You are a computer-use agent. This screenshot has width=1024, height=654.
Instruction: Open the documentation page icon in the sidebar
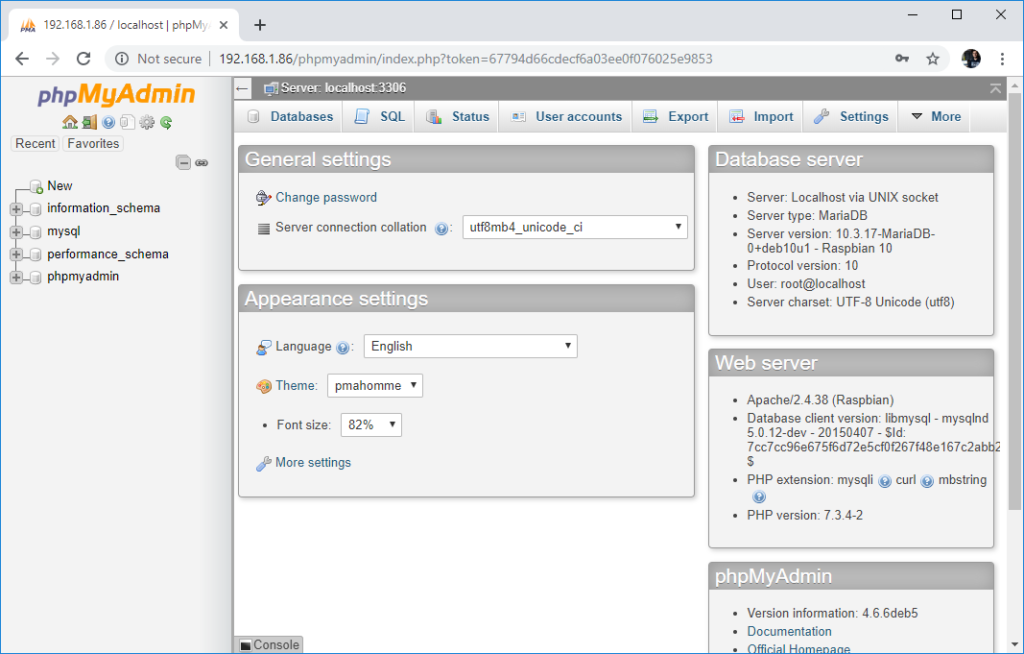click(x=127, y=122)
